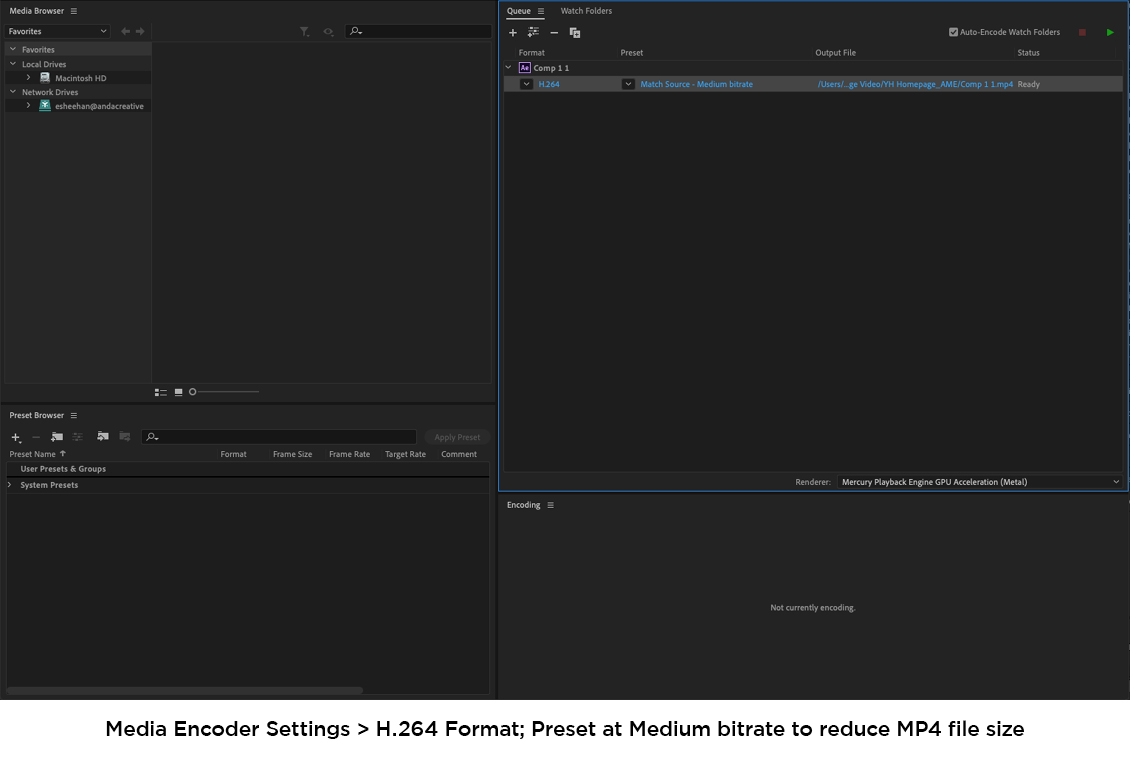Click the back arrow in Media Browser

(125, 31)
